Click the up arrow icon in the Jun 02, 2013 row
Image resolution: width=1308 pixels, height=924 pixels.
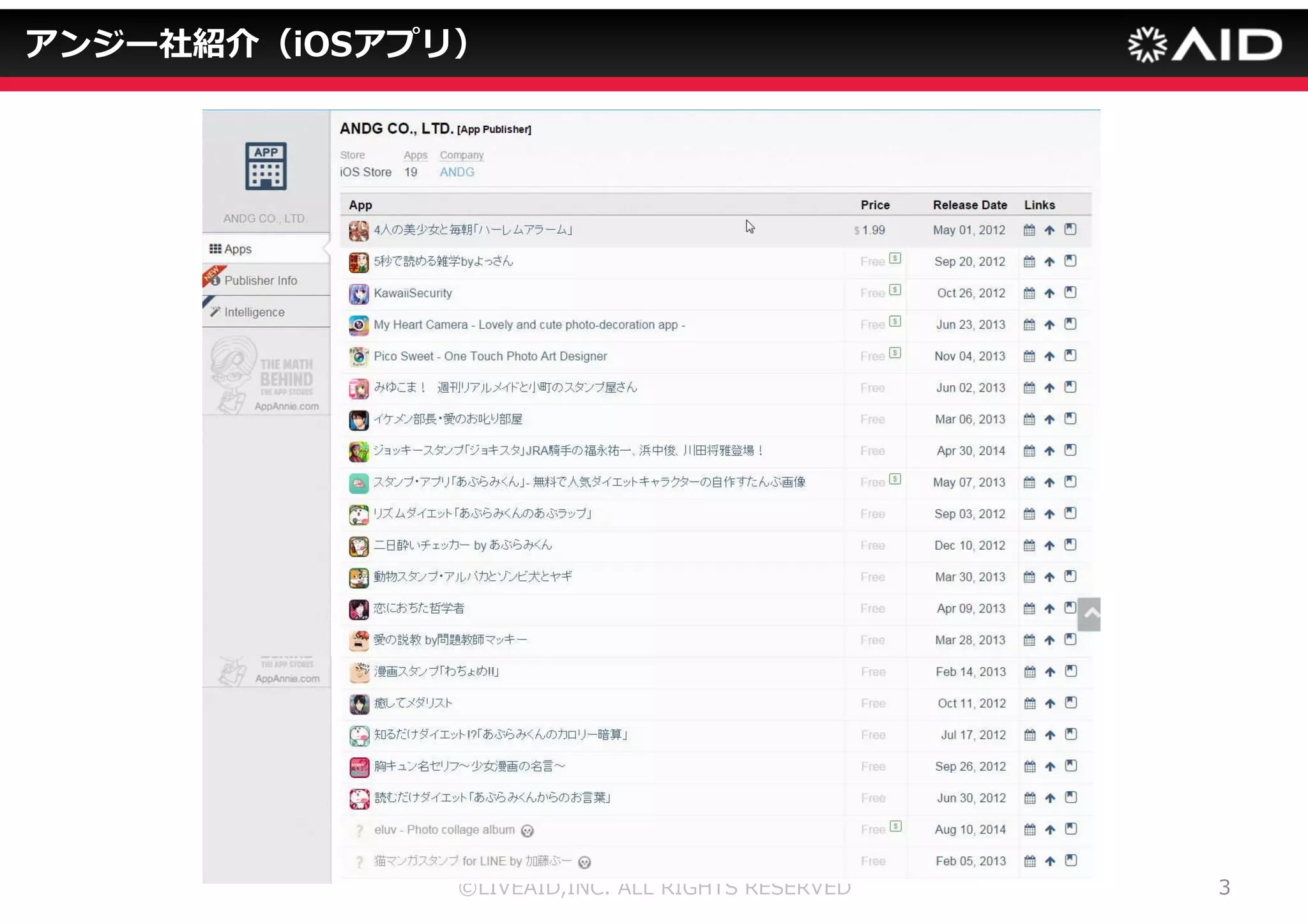(1049, 388)
